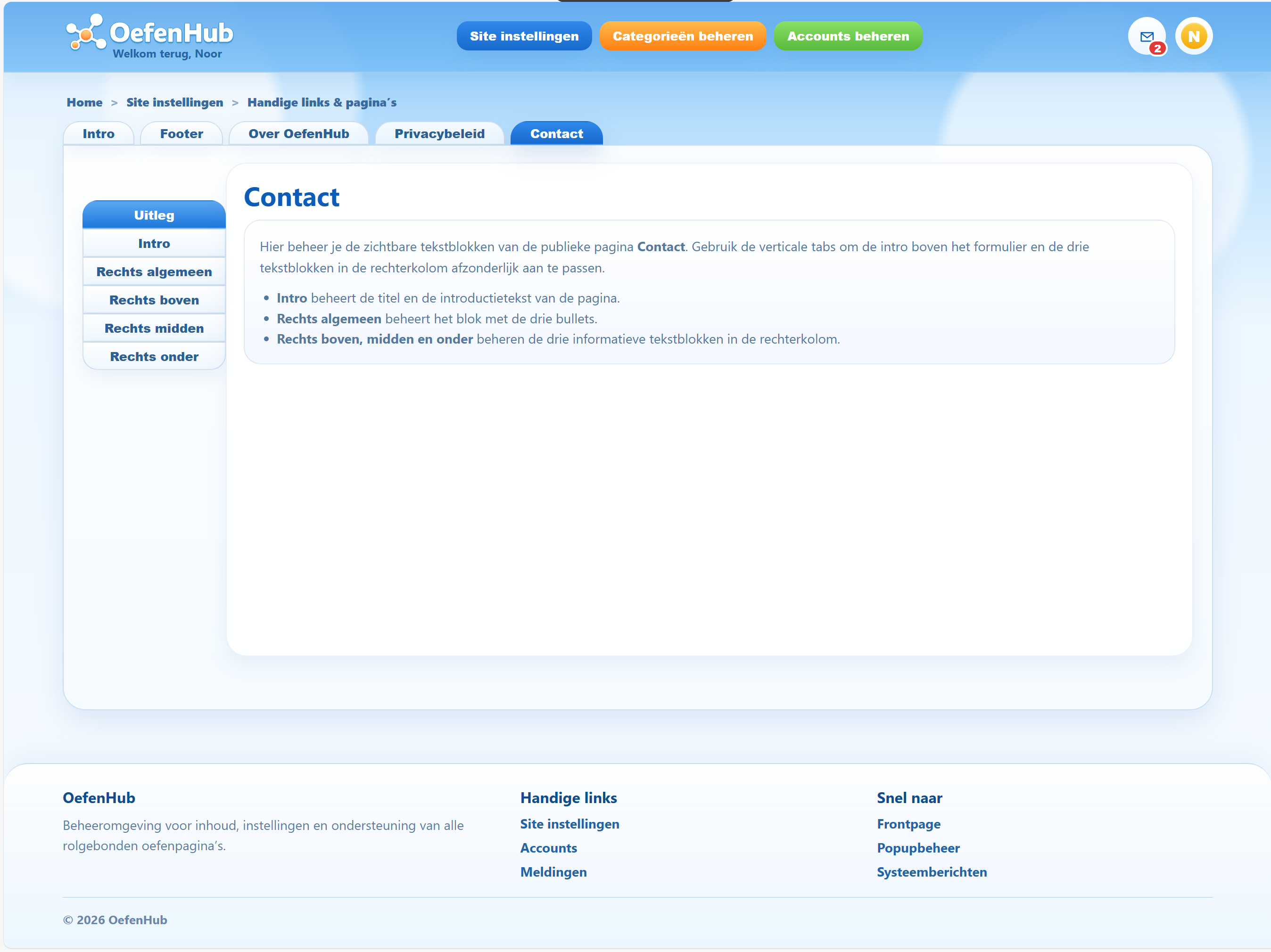This screenshot has width=1271, height=952.
Task: Open the user avatar N menu
Action: point(1193,36)
